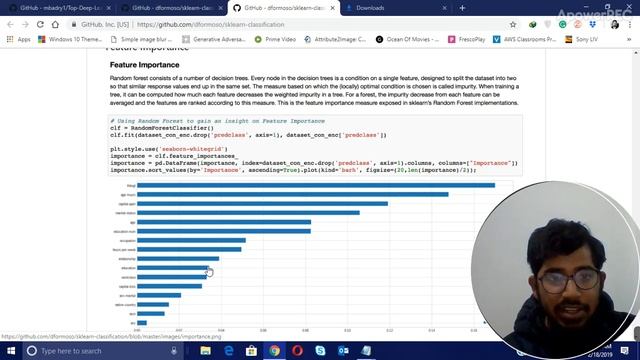This screenshot has width=640, height=360.
Task: Bookmark this page with the star icon
Action: tap(513, 24)
